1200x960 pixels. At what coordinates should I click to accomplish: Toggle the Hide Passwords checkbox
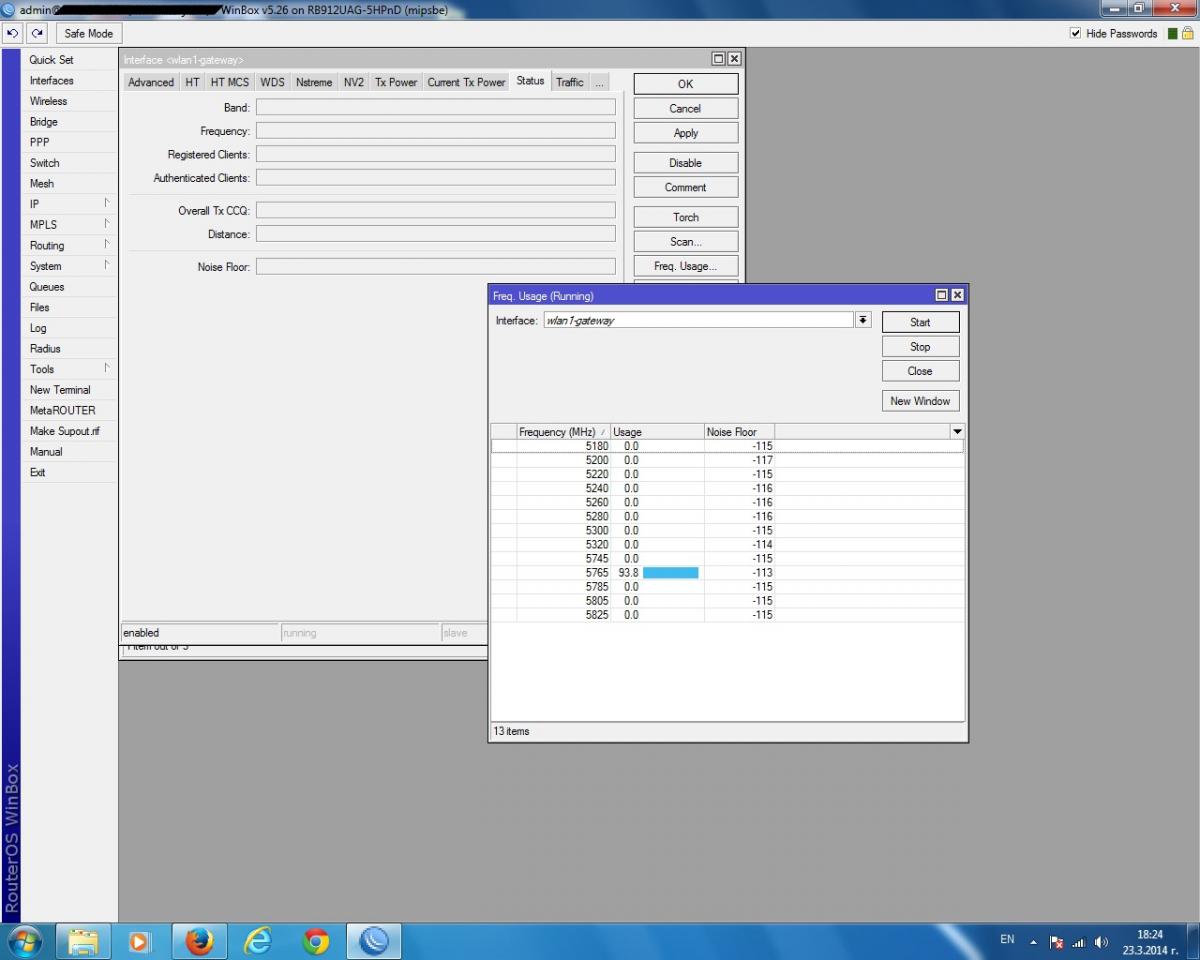click(x=1076, y=33)
